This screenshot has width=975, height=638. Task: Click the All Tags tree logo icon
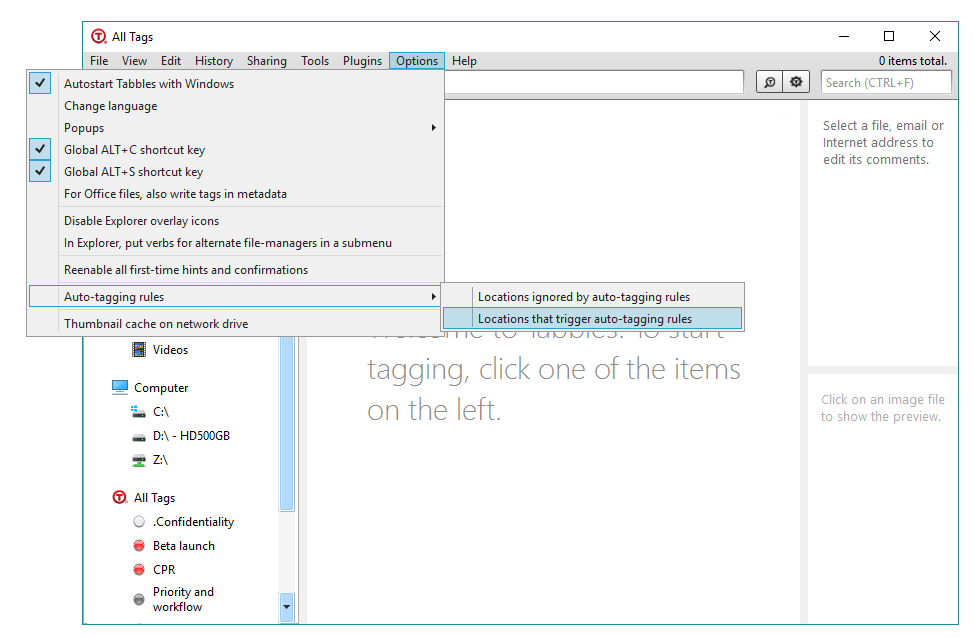[119, 497]
